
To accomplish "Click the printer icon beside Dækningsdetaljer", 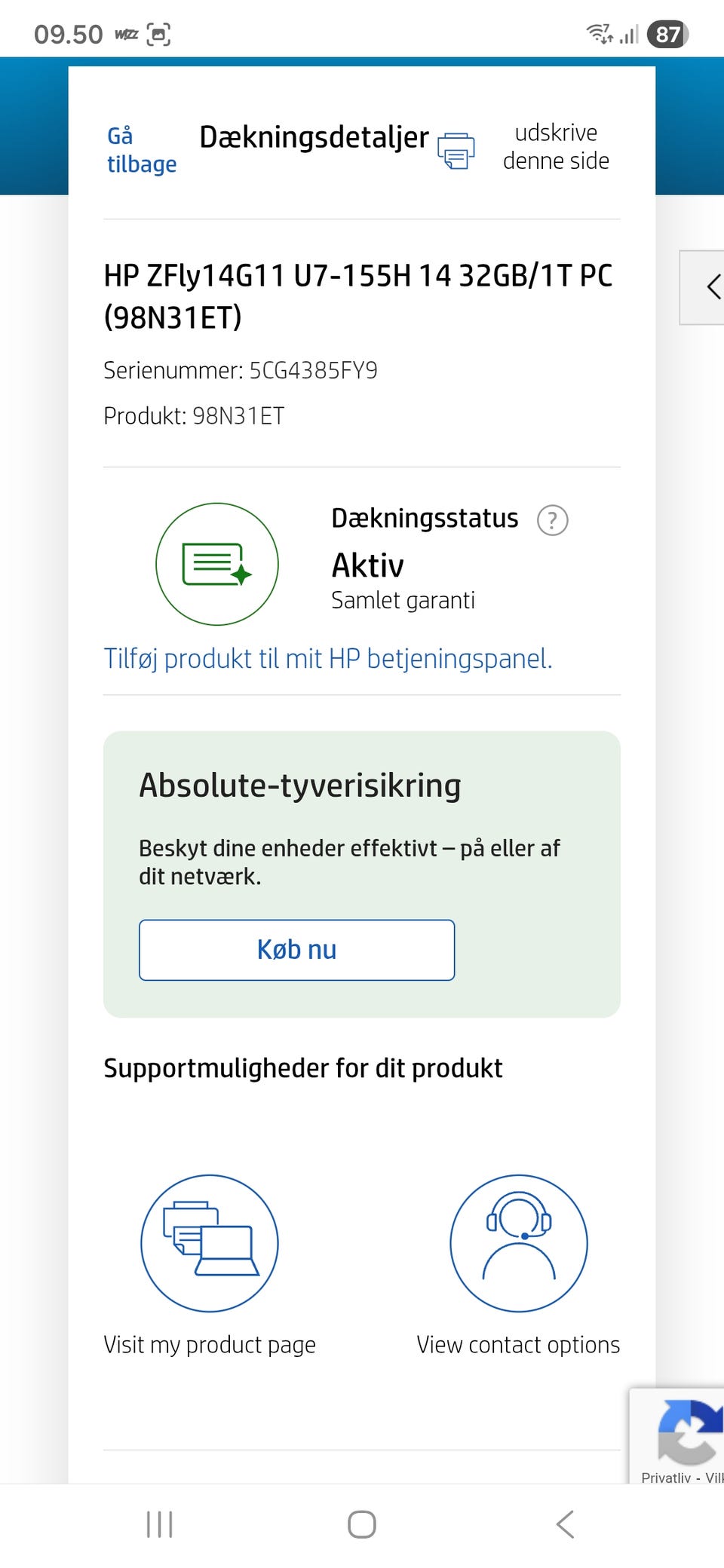I will pyautogui.click(x=456, y=150).
